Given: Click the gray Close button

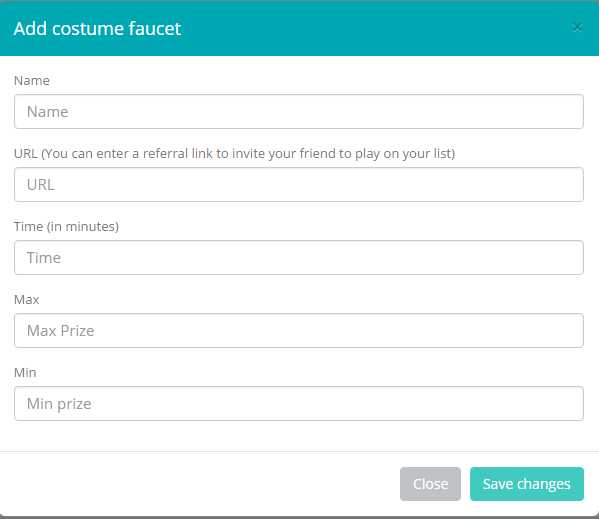Looking at the screenshot, I should [430, 484].
